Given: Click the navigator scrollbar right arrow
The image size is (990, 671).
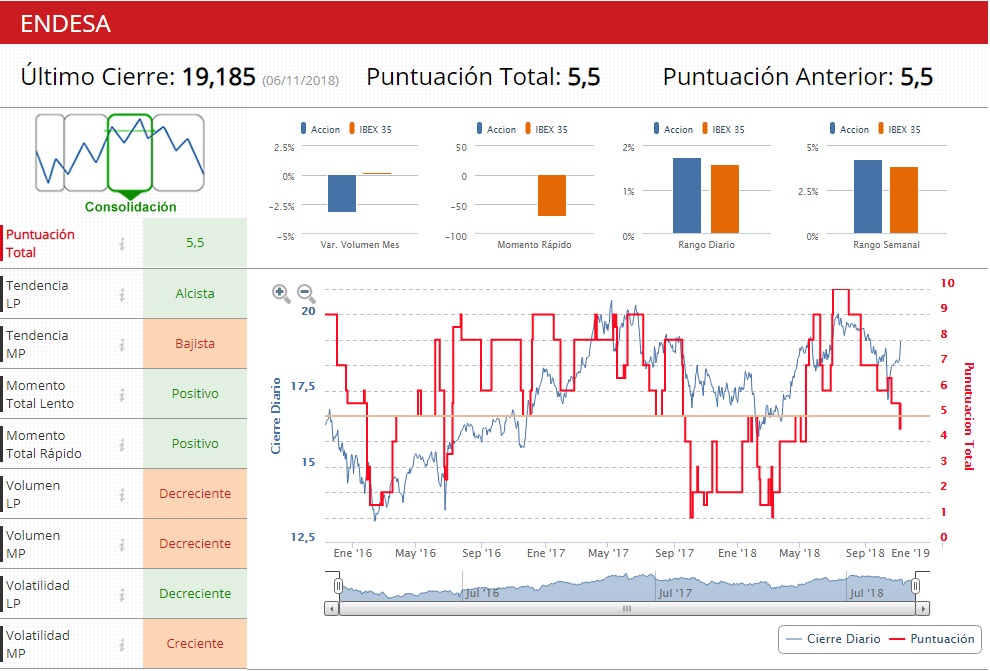Looking at the screenshot, I should click(923, 609).
